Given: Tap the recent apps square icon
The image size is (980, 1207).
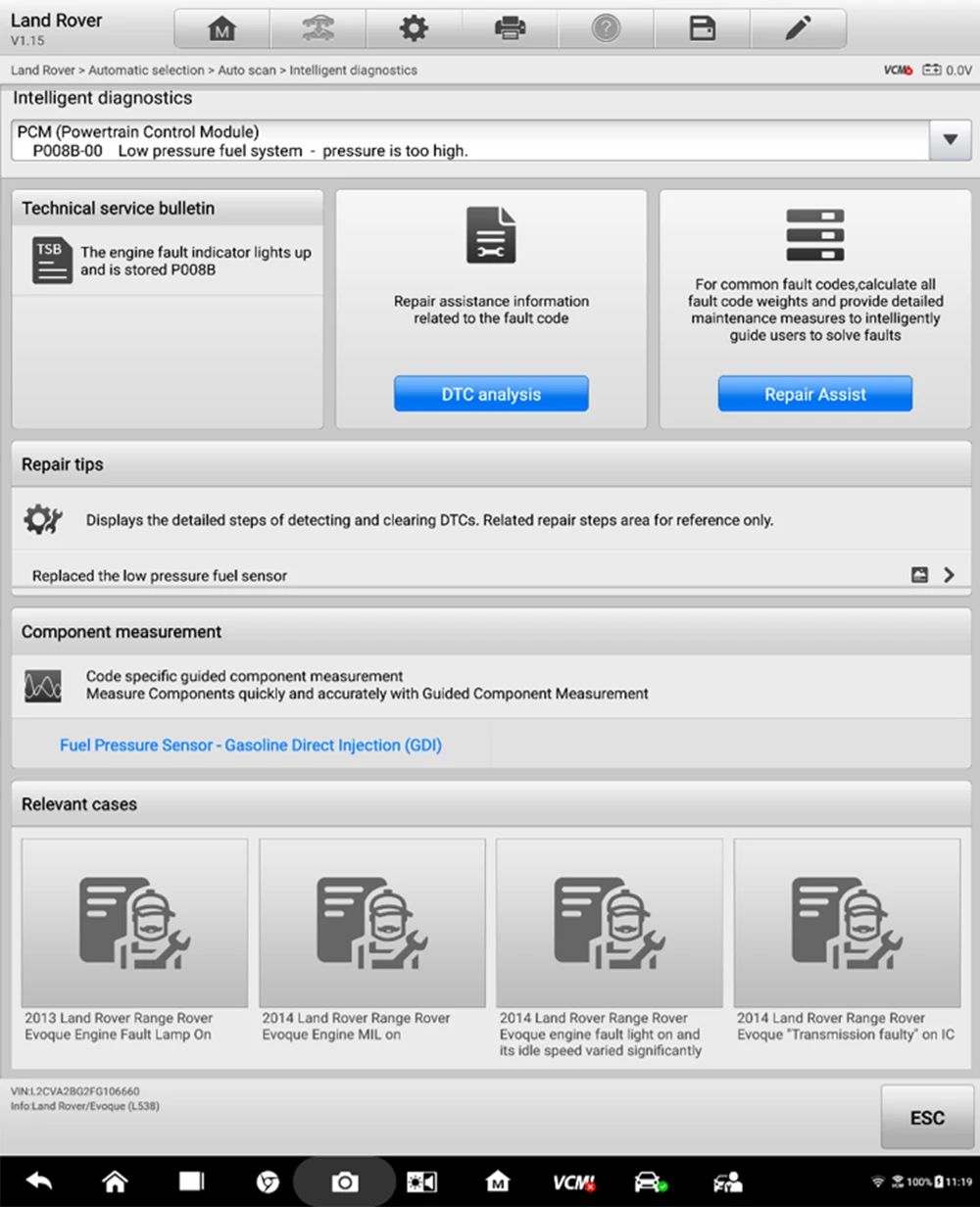Looking at the screenshot, I should (191, 1182).
